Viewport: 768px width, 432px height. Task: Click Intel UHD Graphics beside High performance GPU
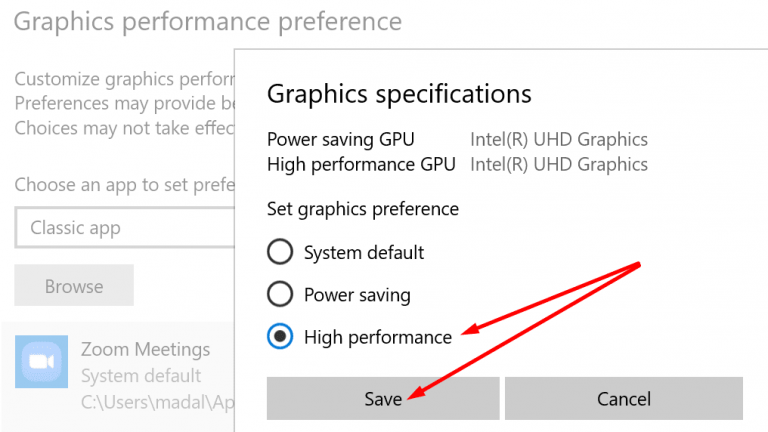coord(559,164)
